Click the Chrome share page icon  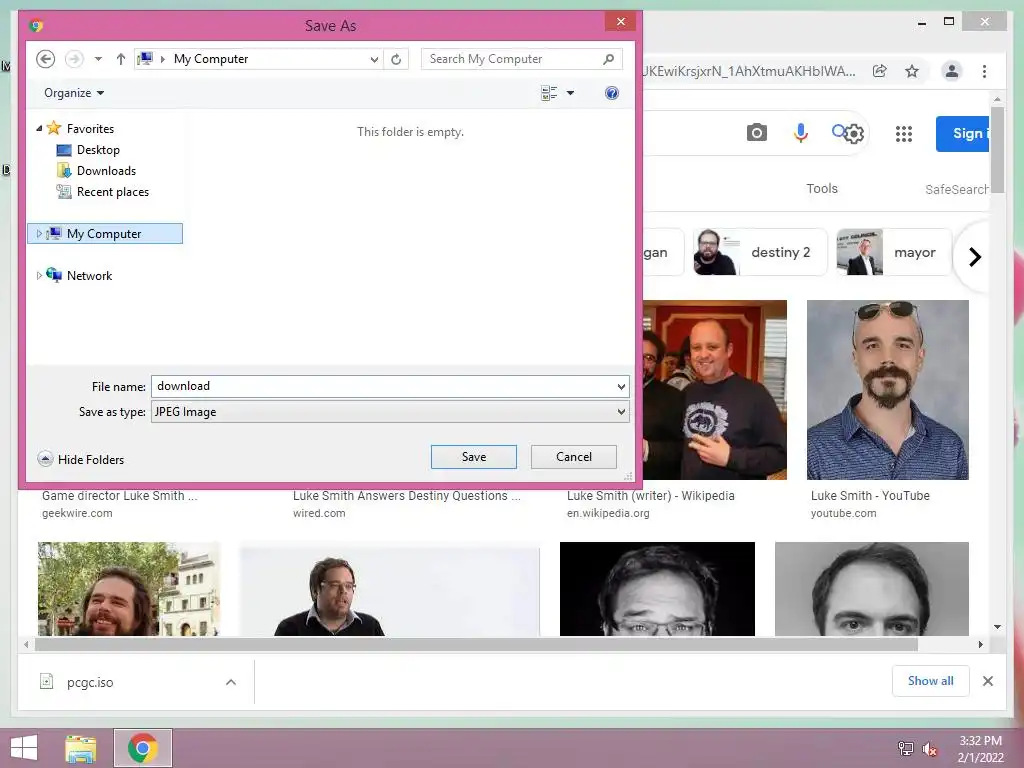880,71
